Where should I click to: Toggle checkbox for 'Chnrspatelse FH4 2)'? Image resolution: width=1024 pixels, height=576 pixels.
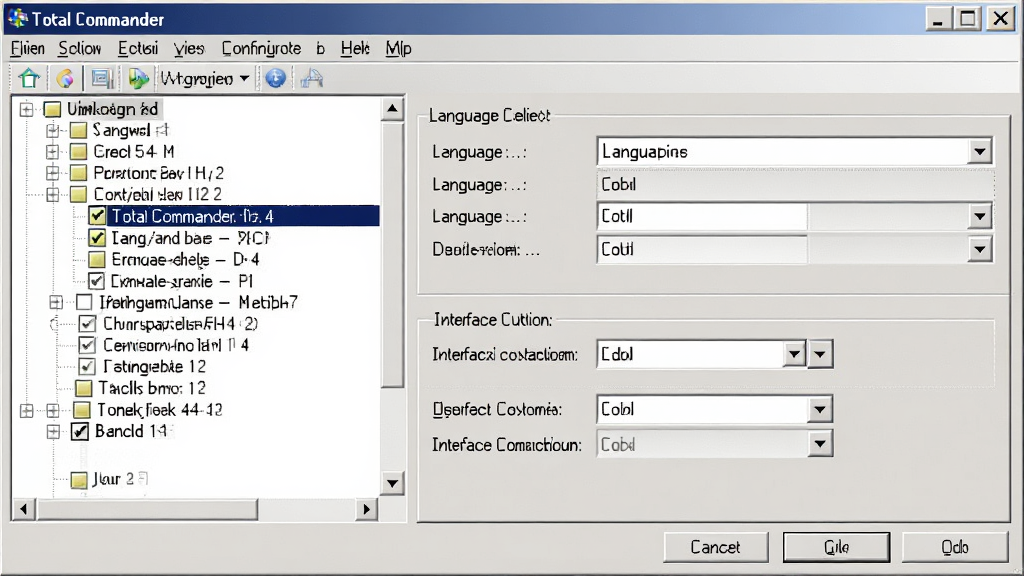tap(87, 324)
